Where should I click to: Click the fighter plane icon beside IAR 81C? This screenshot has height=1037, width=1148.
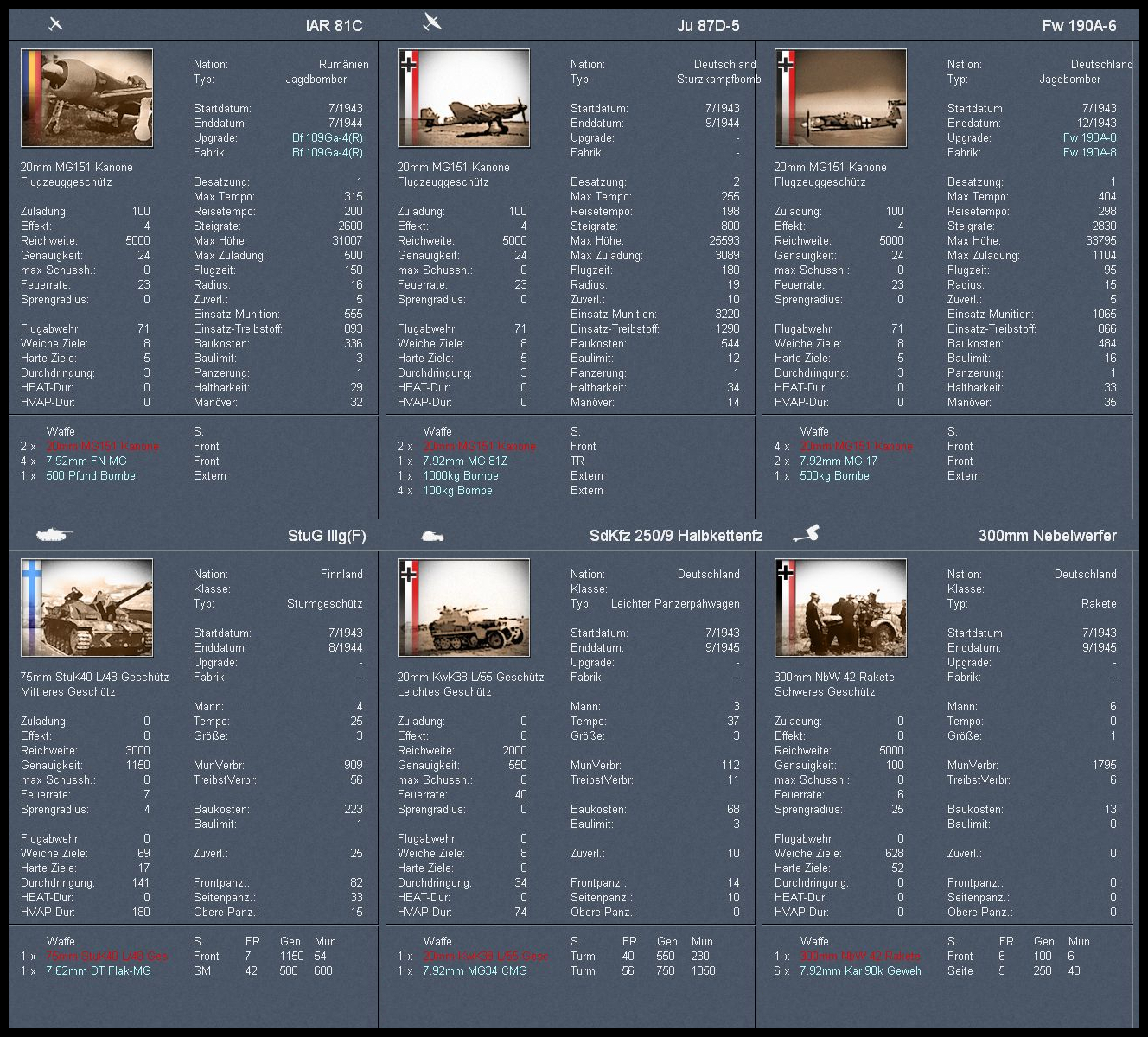[x=55, y=23]
